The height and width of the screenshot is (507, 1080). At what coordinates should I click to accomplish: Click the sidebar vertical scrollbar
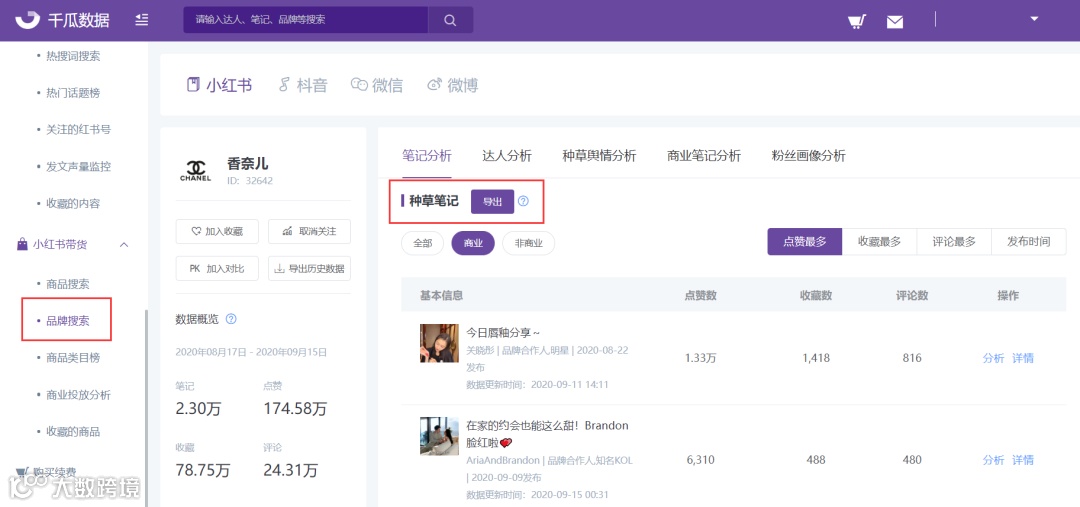point(146,406)
